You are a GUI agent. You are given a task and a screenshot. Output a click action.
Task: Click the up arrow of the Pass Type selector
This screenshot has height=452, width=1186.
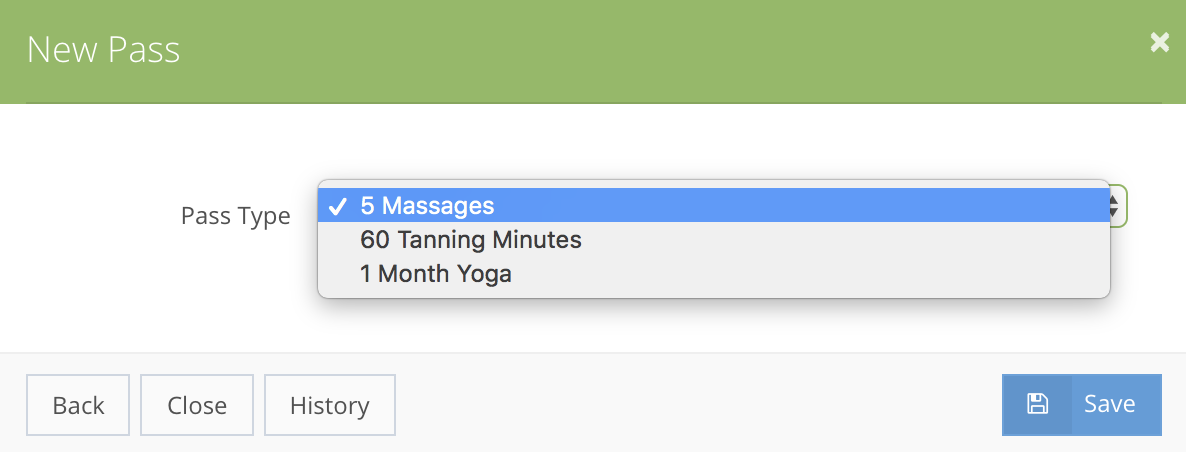(1113, 200)
